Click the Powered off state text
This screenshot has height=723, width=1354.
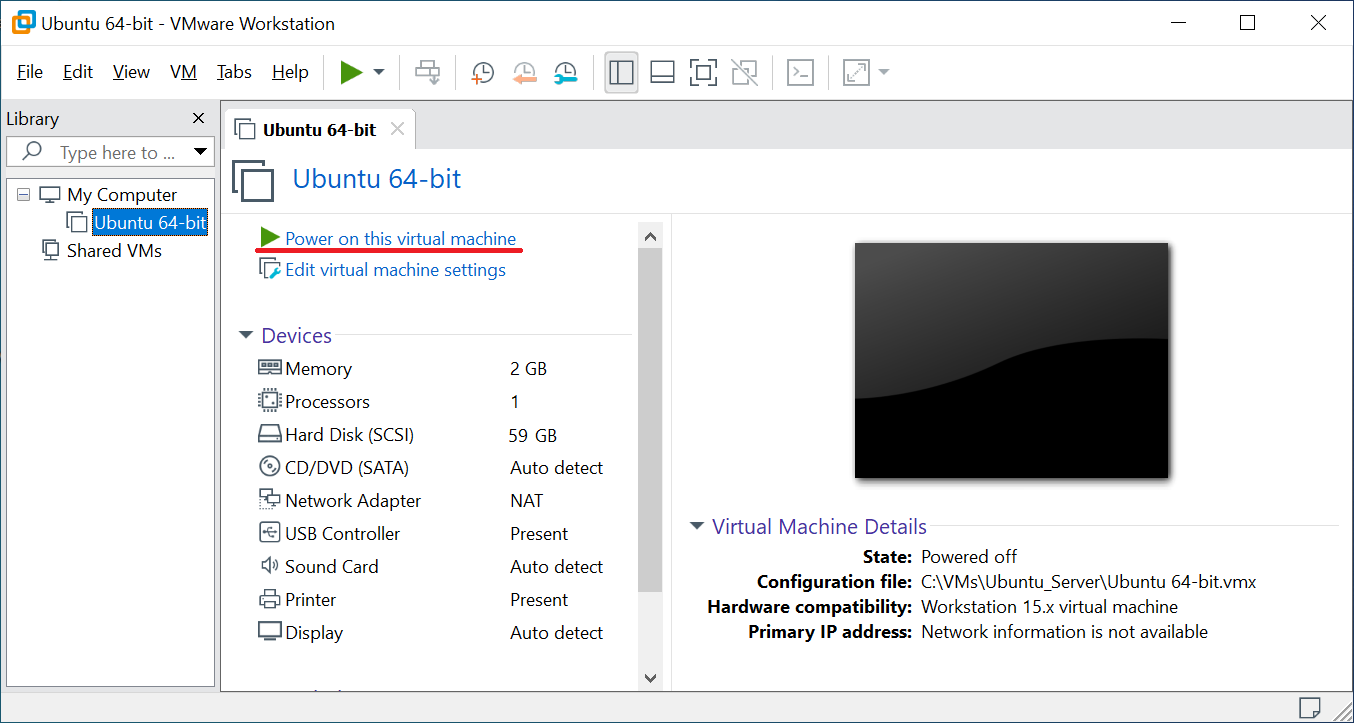[969, 557]
